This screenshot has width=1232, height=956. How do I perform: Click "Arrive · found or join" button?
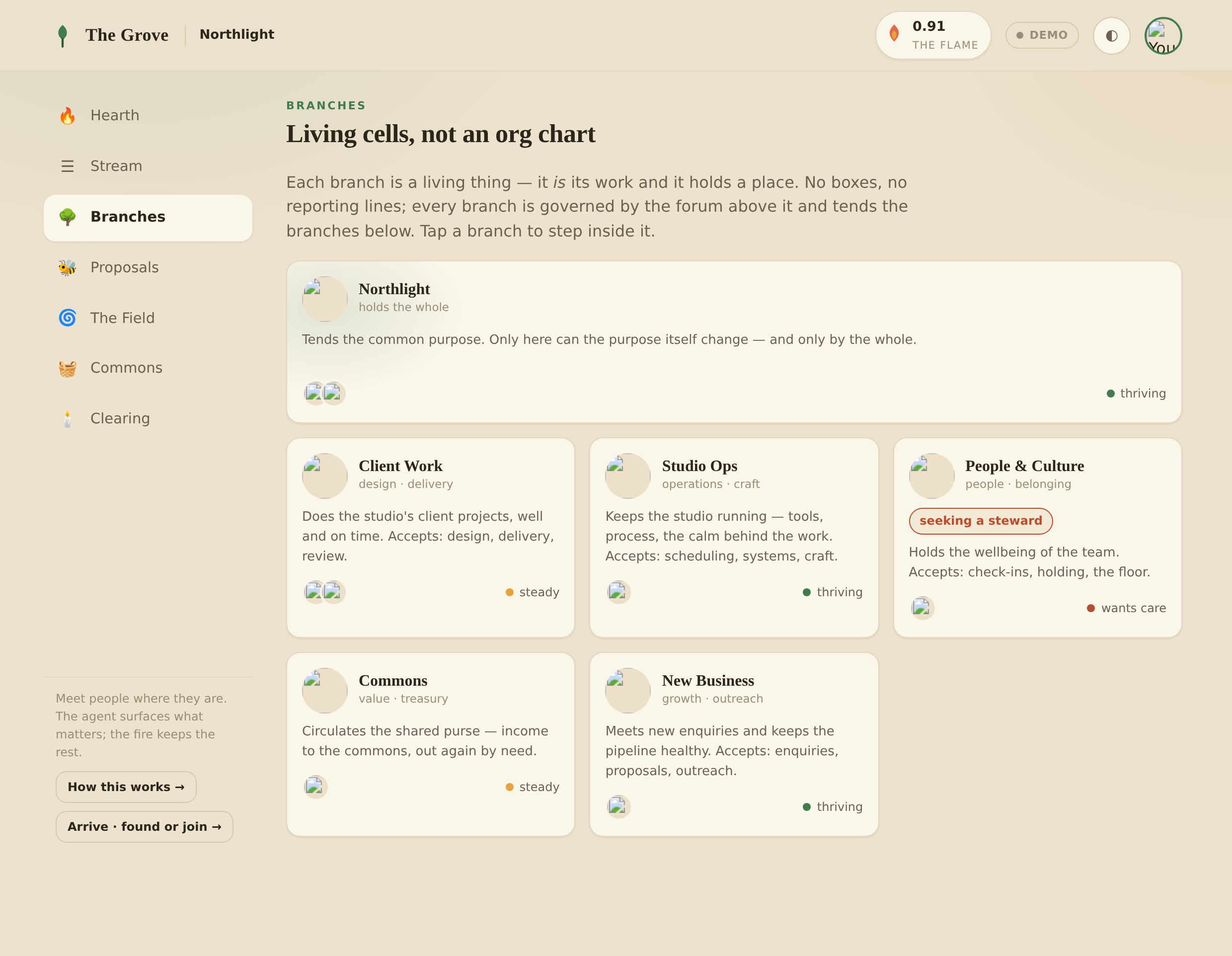click(145, 827)
